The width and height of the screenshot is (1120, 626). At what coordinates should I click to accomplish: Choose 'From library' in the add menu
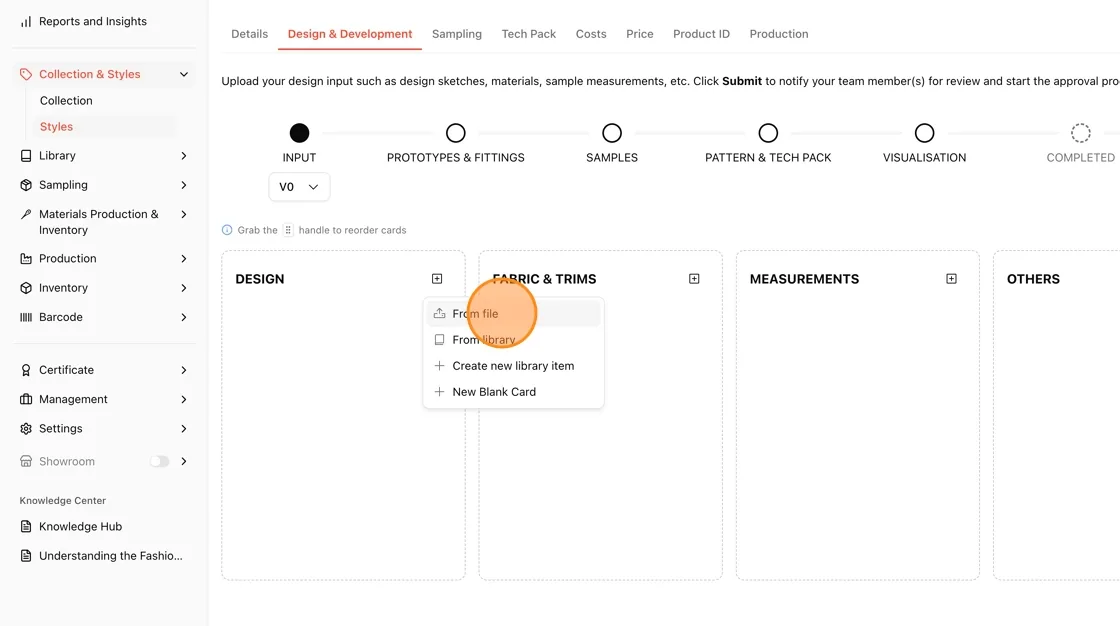[514, 340]
